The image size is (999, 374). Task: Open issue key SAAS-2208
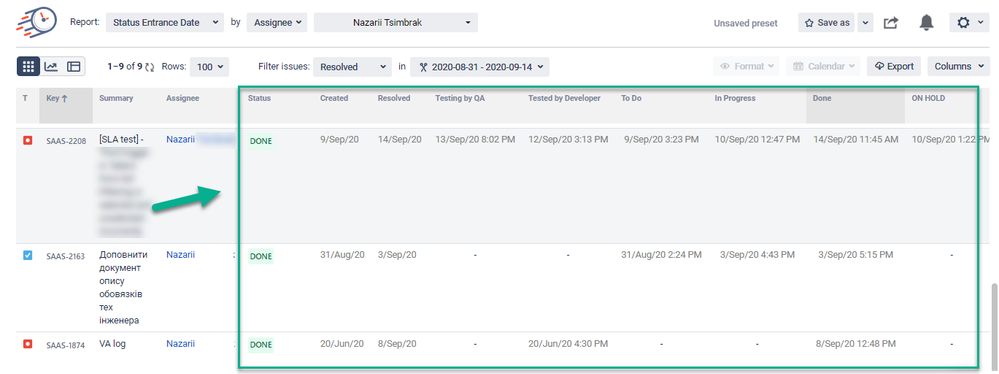[x=66, y=141]
